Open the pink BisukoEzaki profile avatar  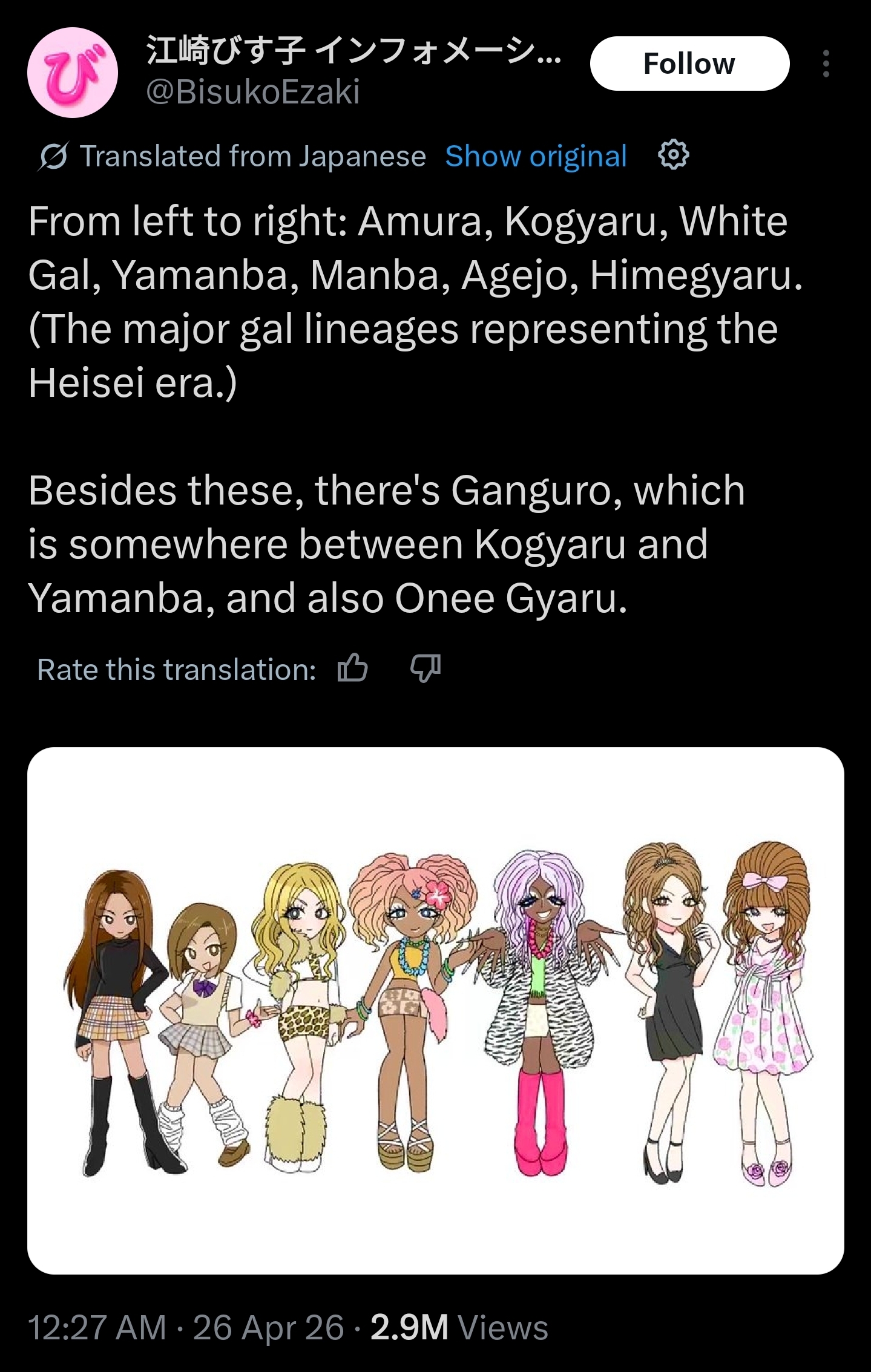coord(73,72)
